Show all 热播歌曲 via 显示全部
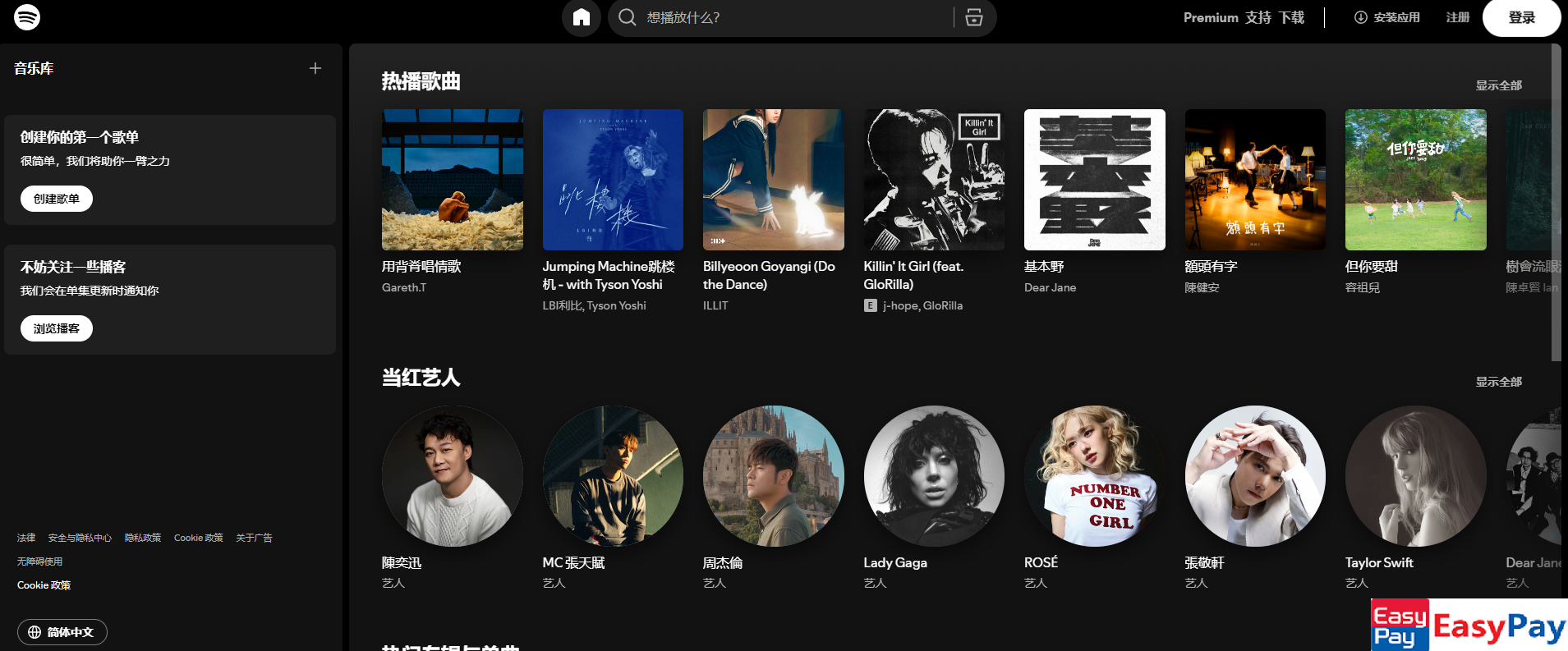This screenshot has width=1568, height=651. point(1499,85)
